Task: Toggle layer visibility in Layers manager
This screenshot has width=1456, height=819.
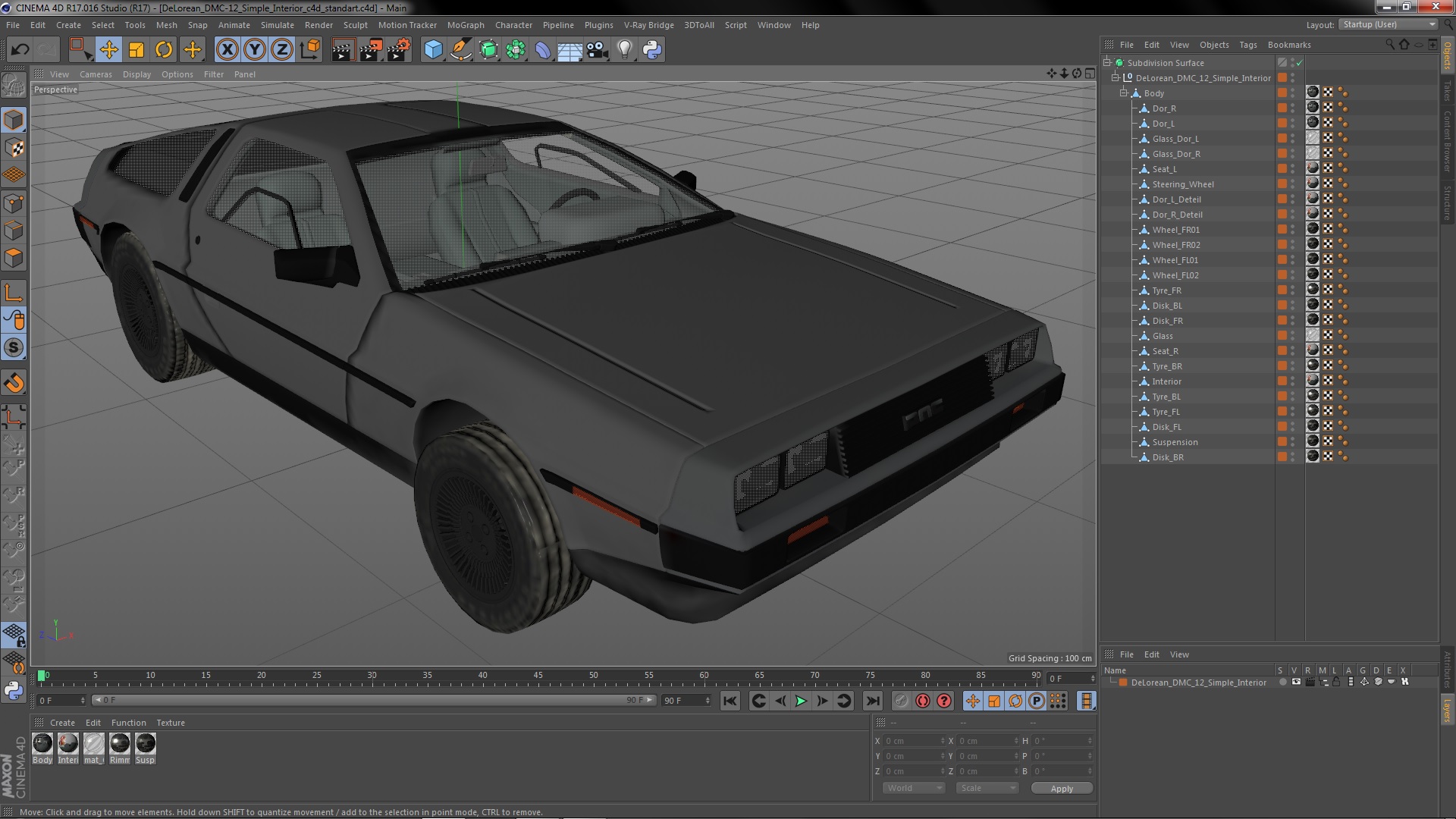Action: [1296, 682]
